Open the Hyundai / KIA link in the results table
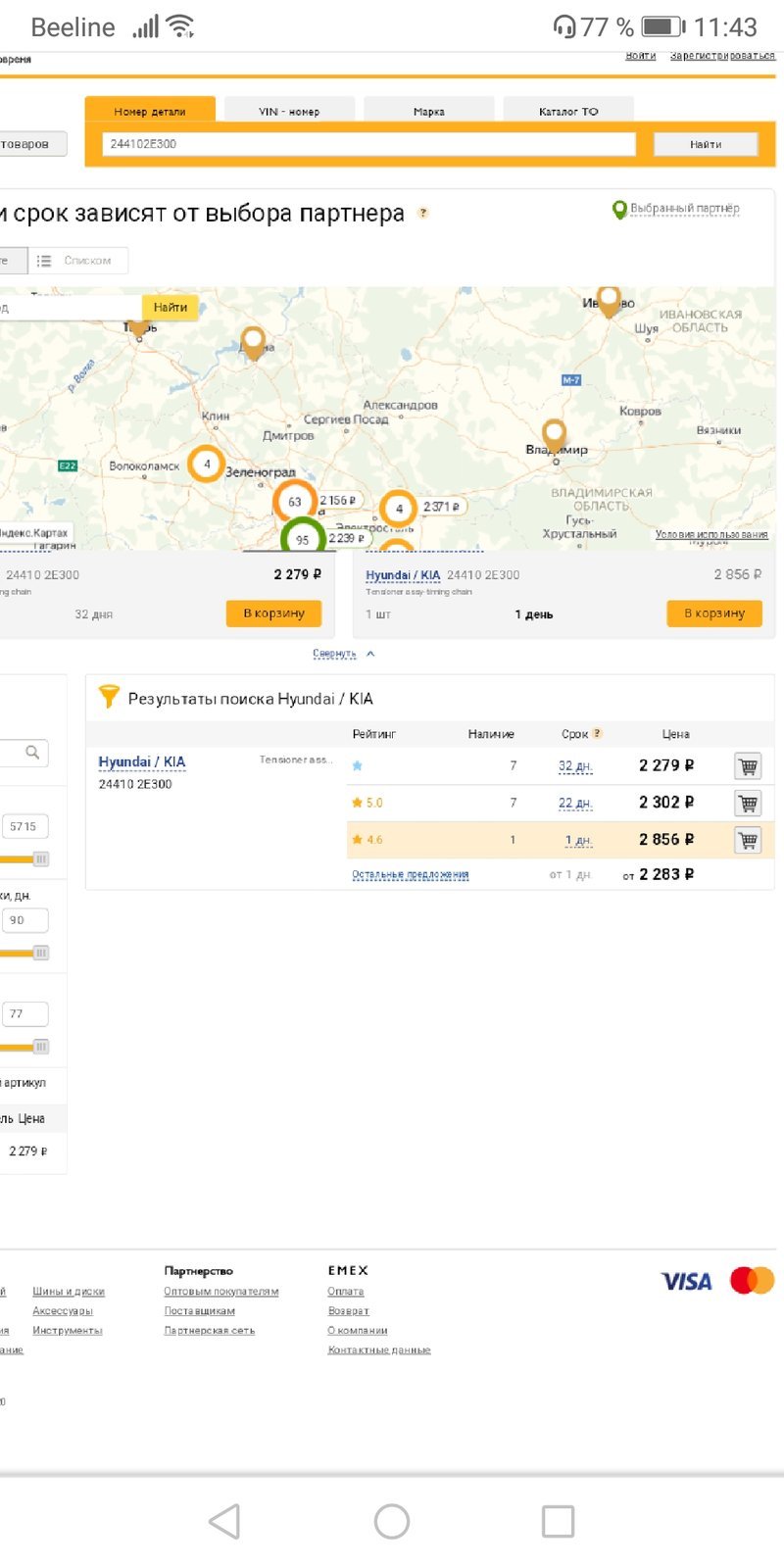 142,761
